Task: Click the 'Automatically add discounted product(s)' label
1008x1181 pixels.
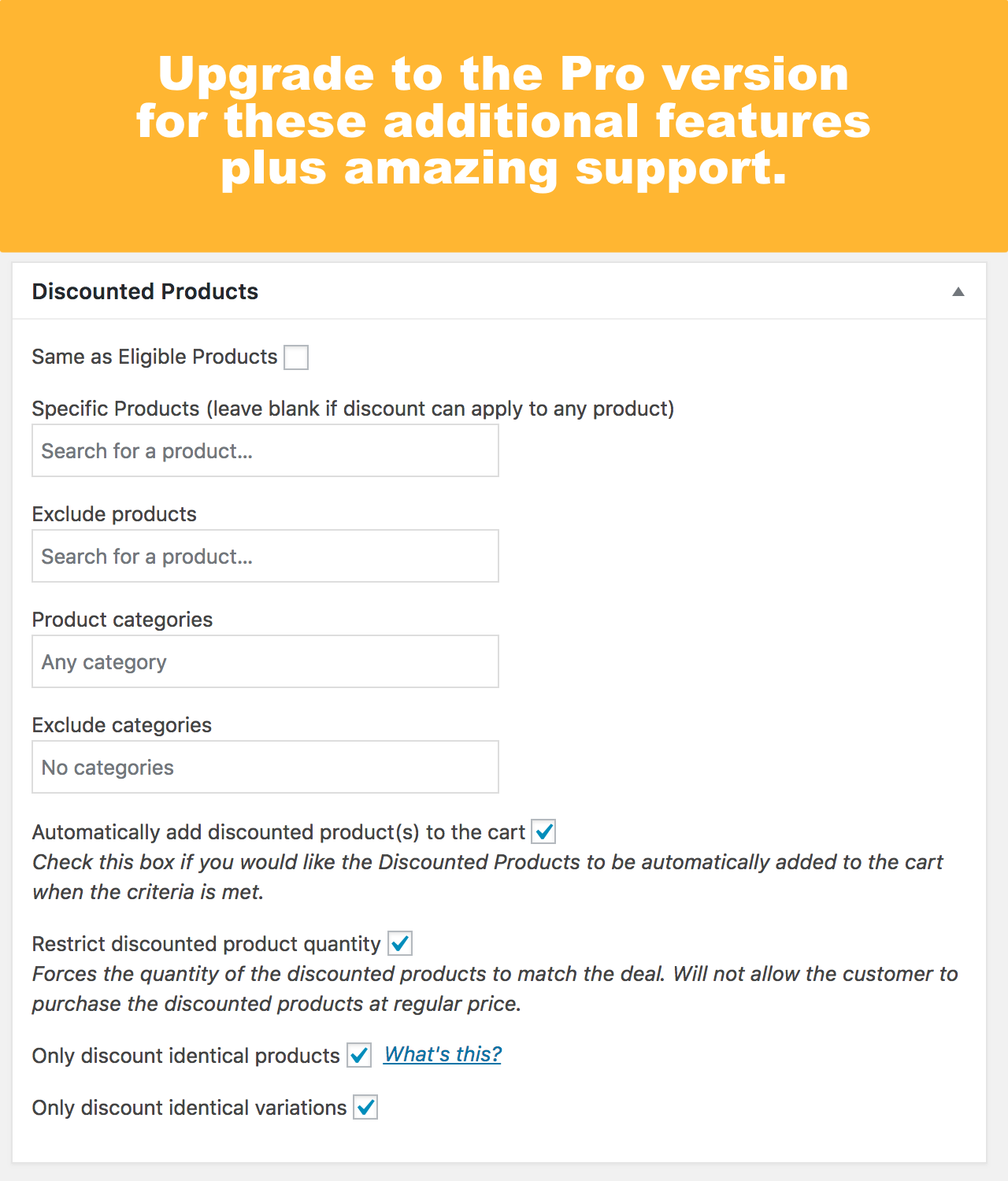Action: click(279, 832)
